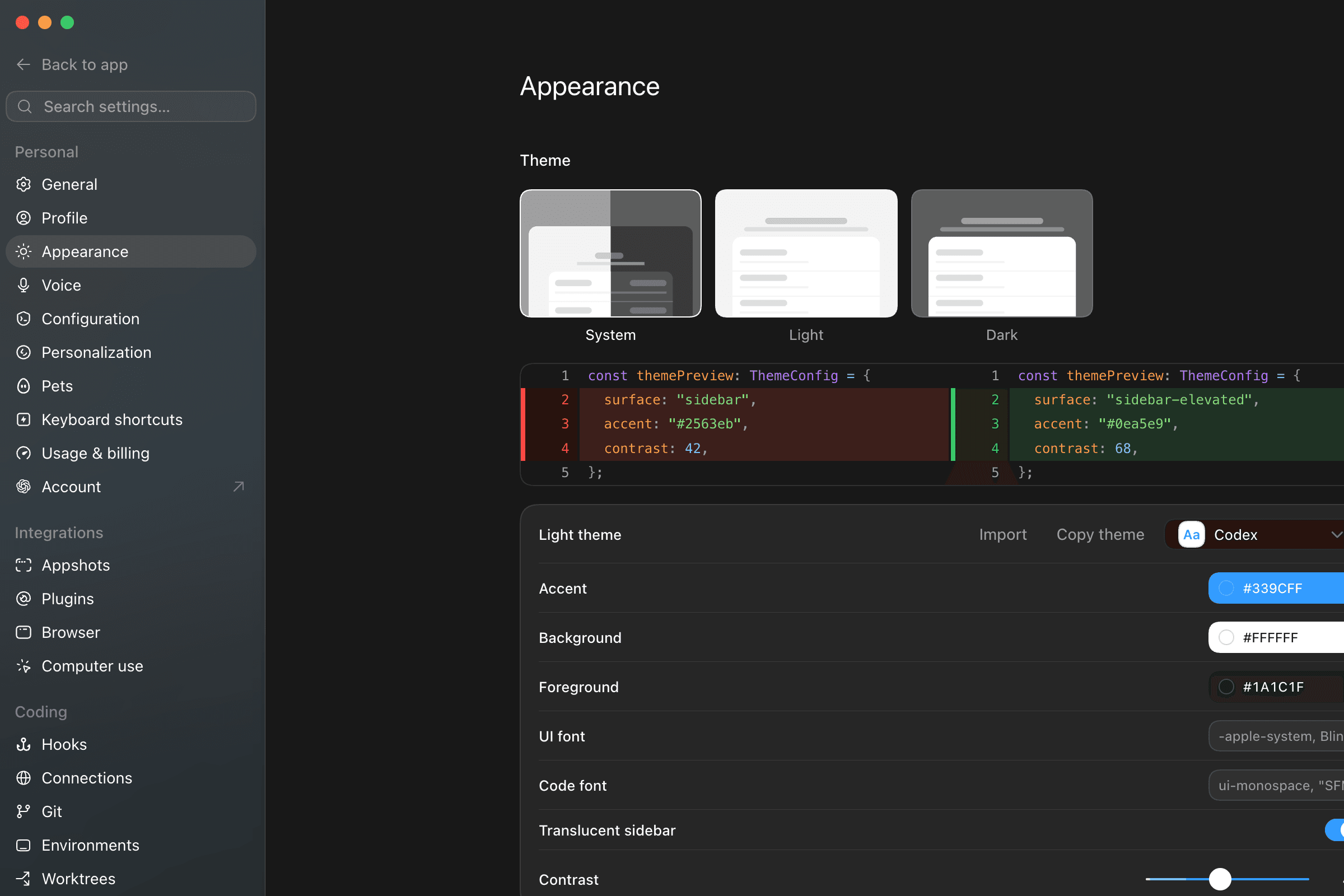Click the Worktrees icon
This screenshot has height=896, width=1344.
(x=24, y=878)
